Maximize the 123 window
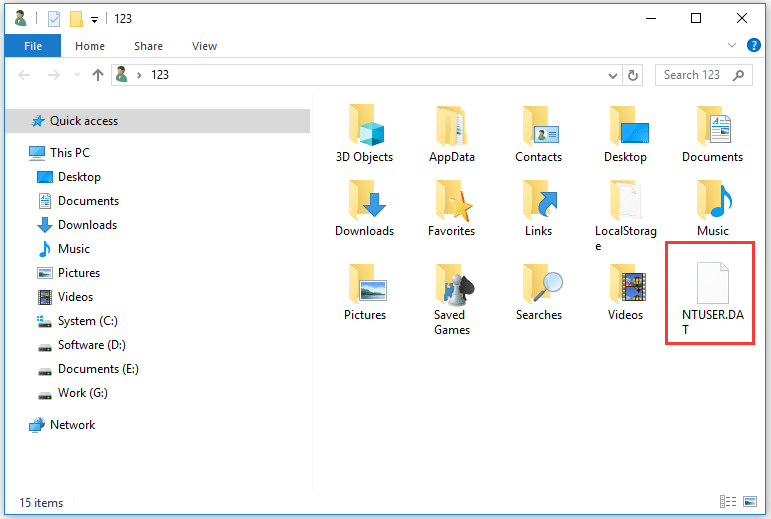The height and width of the screenshot is (519, 771). (x=696, y=19)
